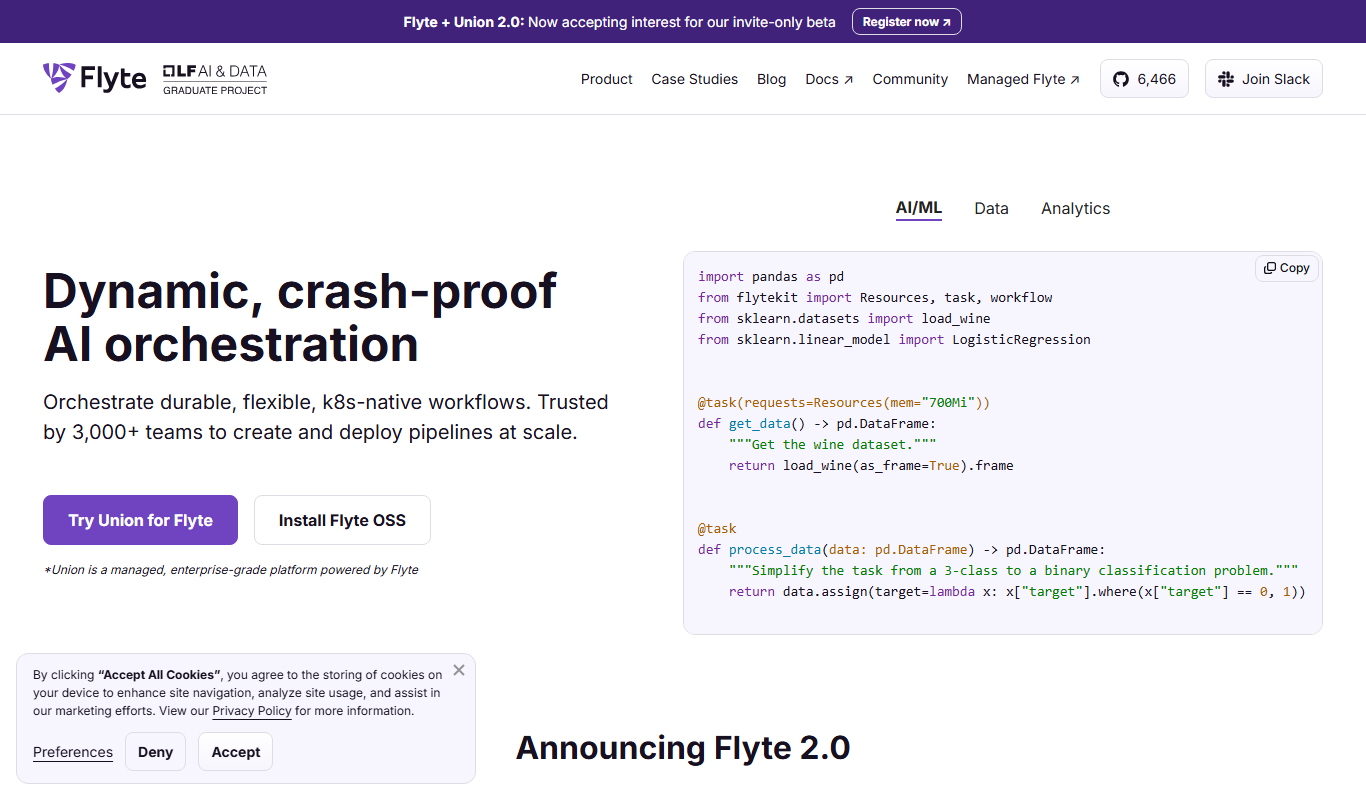Open Managed Flyte external link
The height and width of the screenshot is (800, 1366).
(x=1023, y=79)
